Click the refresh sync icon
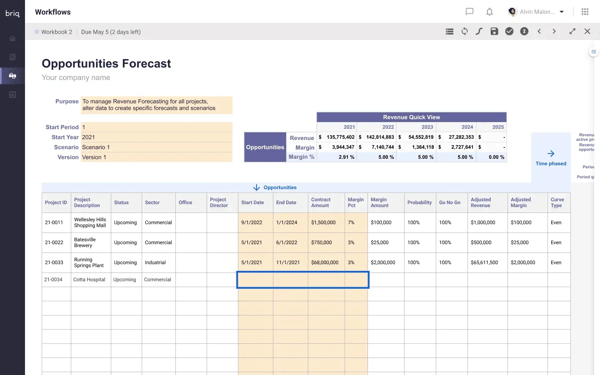Image resolution: width=600 pixels, height=375 pixels. tap(465, 32)
